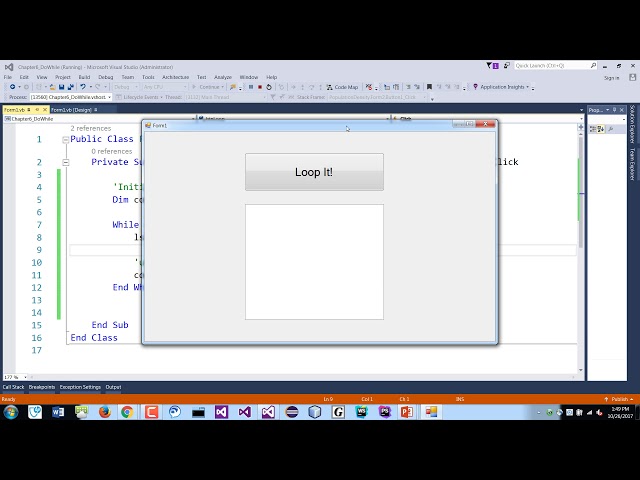Viewport: 640px width, 480px height.
Task: Click Property Pages wrench icon
Action: [x=611, y=129]
